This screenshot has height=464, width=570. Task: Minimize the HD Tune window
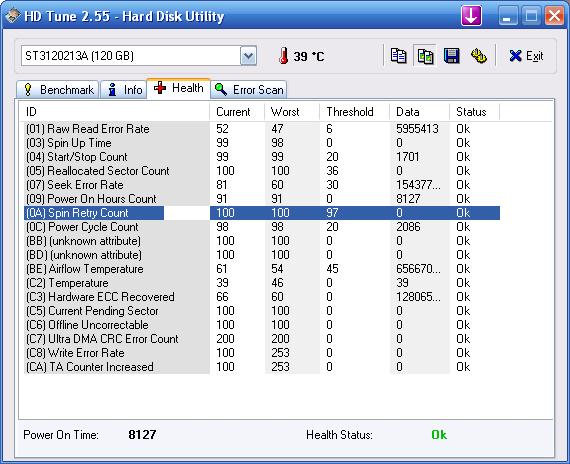click(507, 16)
